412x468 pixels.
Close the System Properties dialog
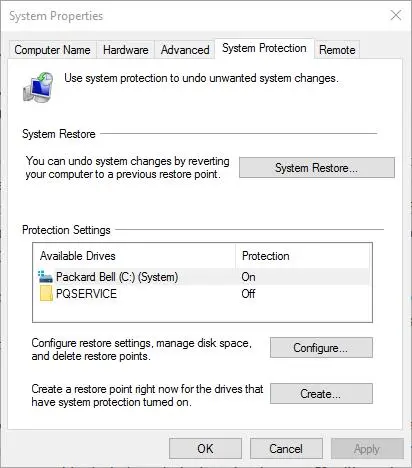tap(396, 15)
